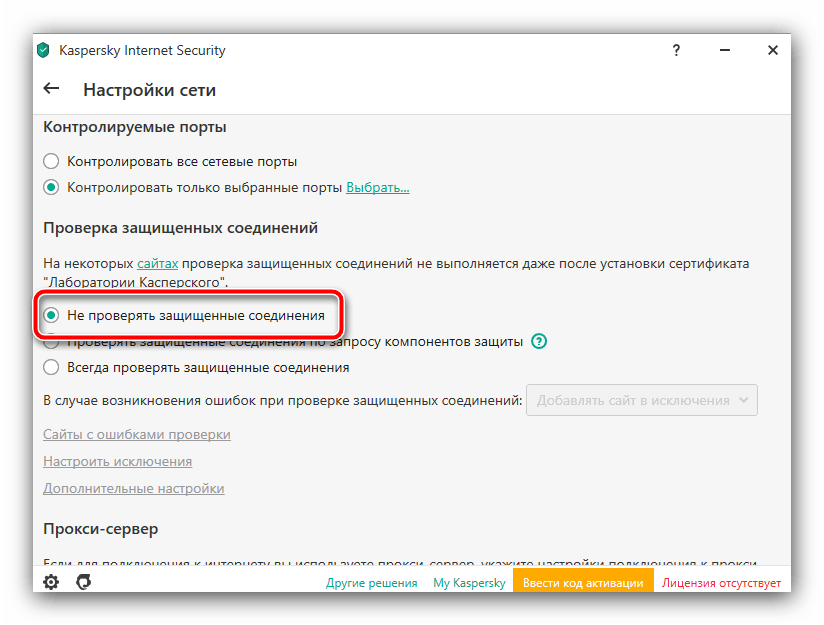Open support icon next to the gear
The width and height of the screenshot is (824, 625).
84,582
